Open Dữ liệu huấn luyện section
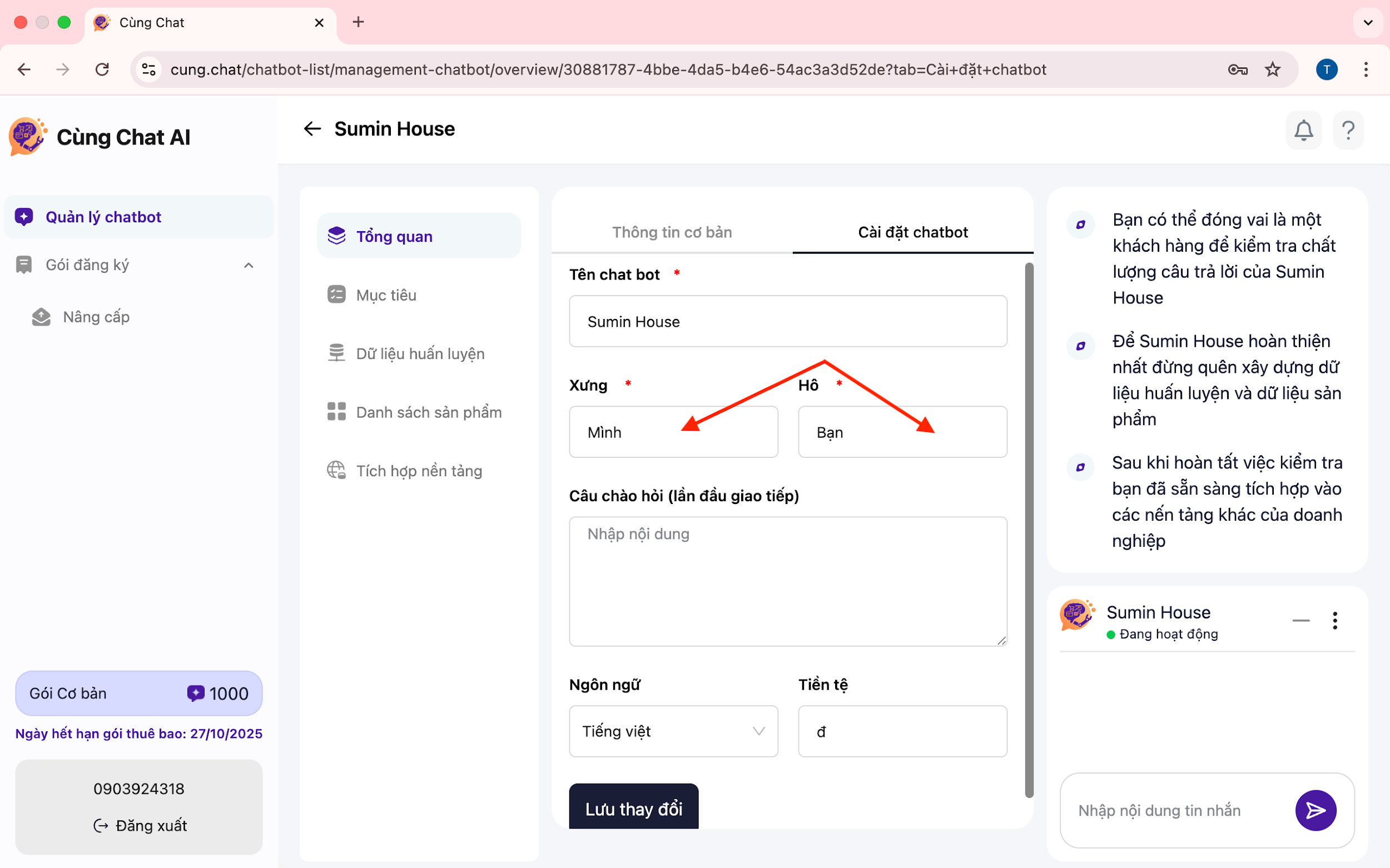 click(419, 353)
